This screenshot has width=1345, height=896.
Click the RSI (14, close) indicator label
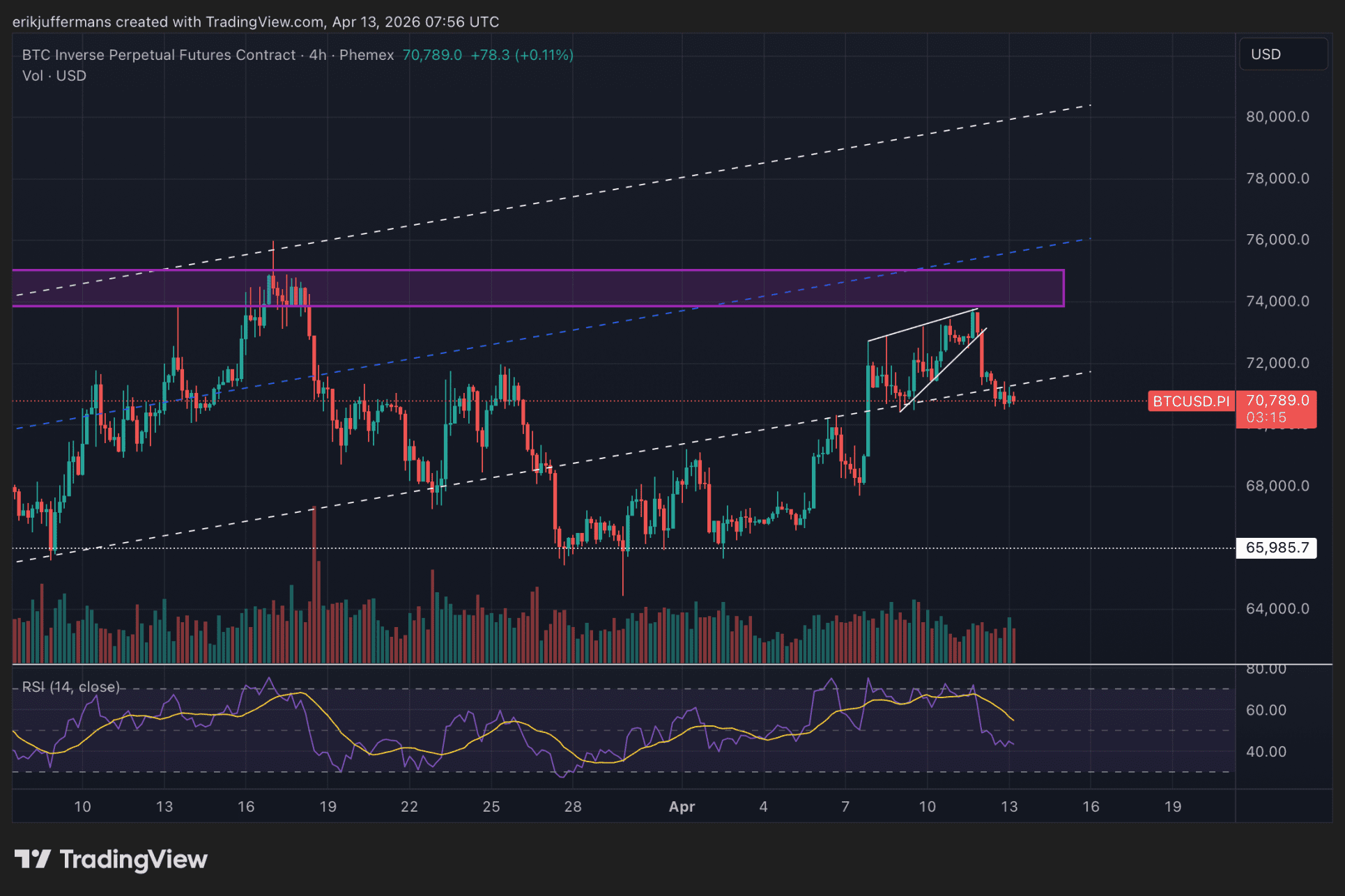(70, 687)
